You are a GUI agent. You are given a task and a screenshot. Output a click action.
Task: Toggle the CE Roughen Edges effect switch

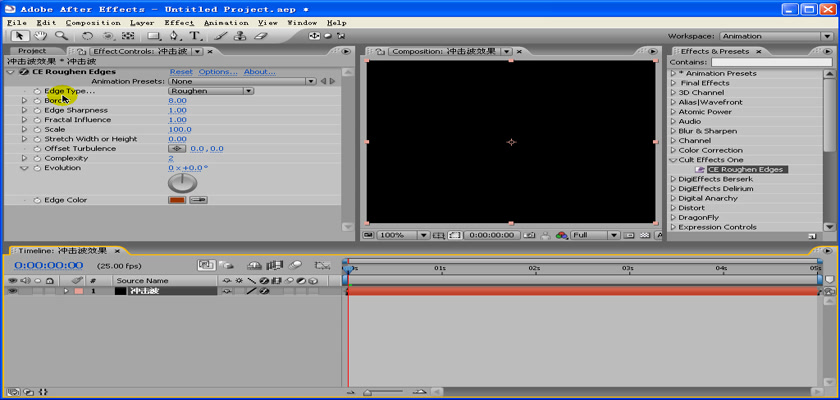[x=24, y=72]
